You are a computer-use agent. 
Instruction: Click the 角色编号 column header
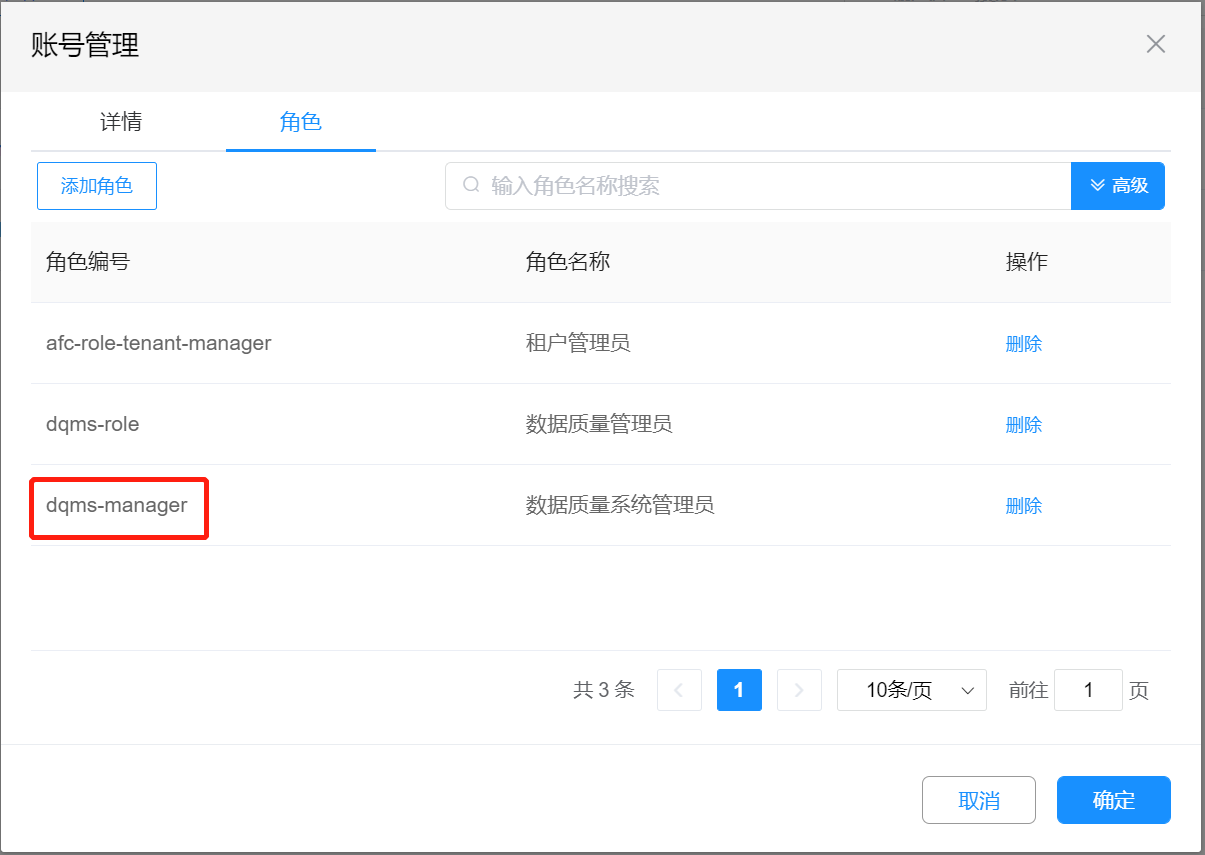click(x=88, y=262)
